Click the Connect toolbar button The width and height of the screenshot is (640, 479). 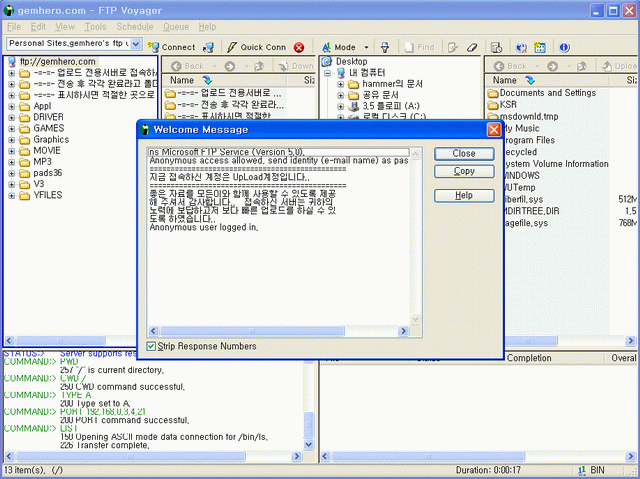tap(172, 47)
